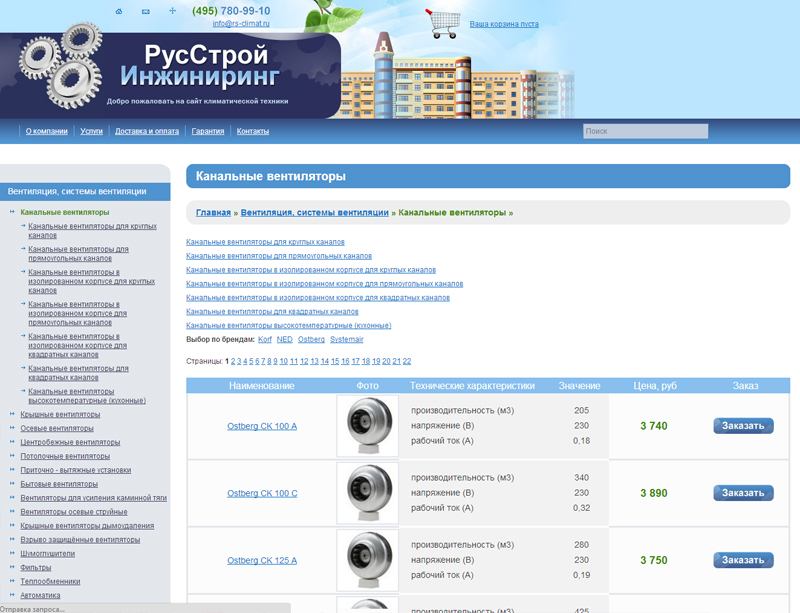
Task: Click Главная breadcrumb link
Action: [x=213, y=213]
